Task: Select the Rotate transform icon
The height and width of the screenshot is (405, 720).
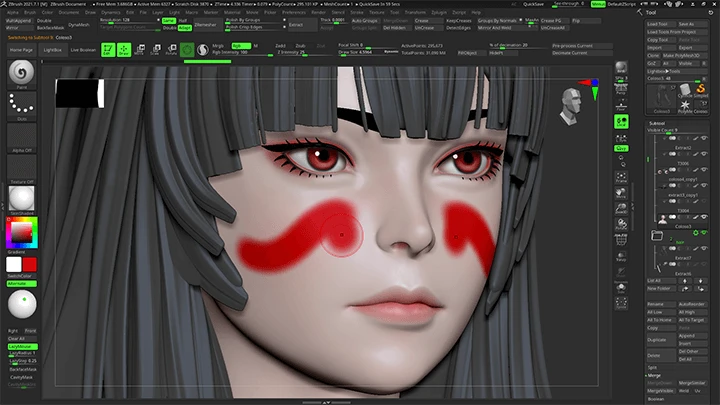Action: [x=171, y=50]
